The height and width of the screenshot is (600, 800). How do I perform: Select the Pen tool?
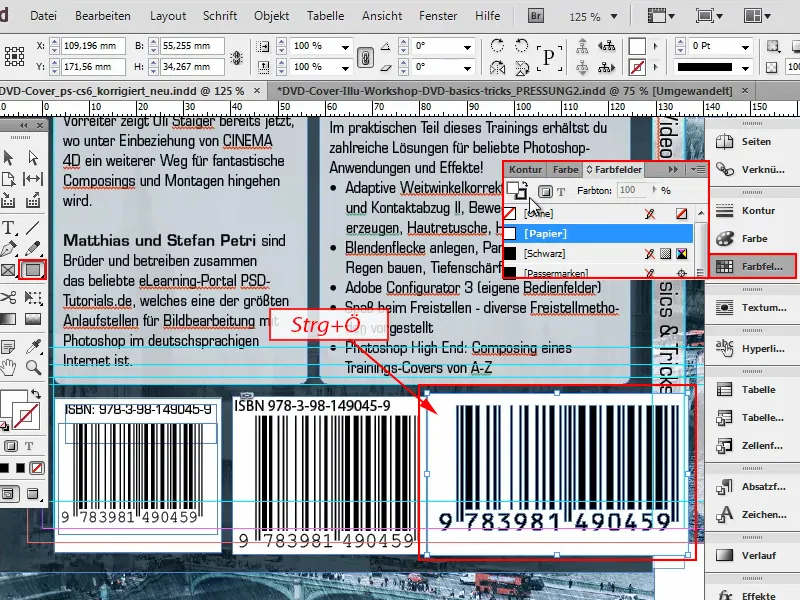tap(8, 249)
